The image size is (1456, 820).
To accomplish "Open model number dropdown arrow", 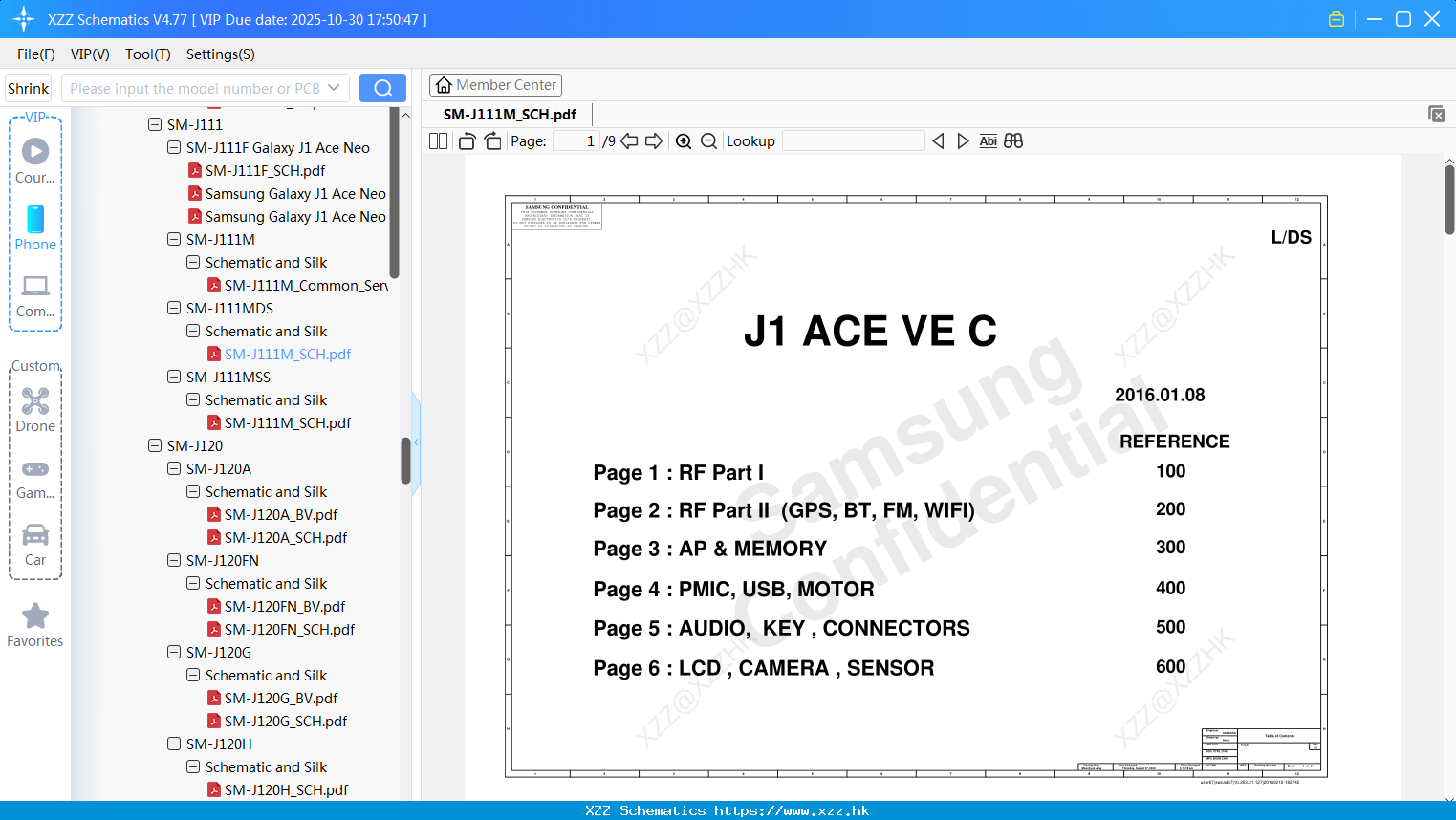I will coord(334,88).
